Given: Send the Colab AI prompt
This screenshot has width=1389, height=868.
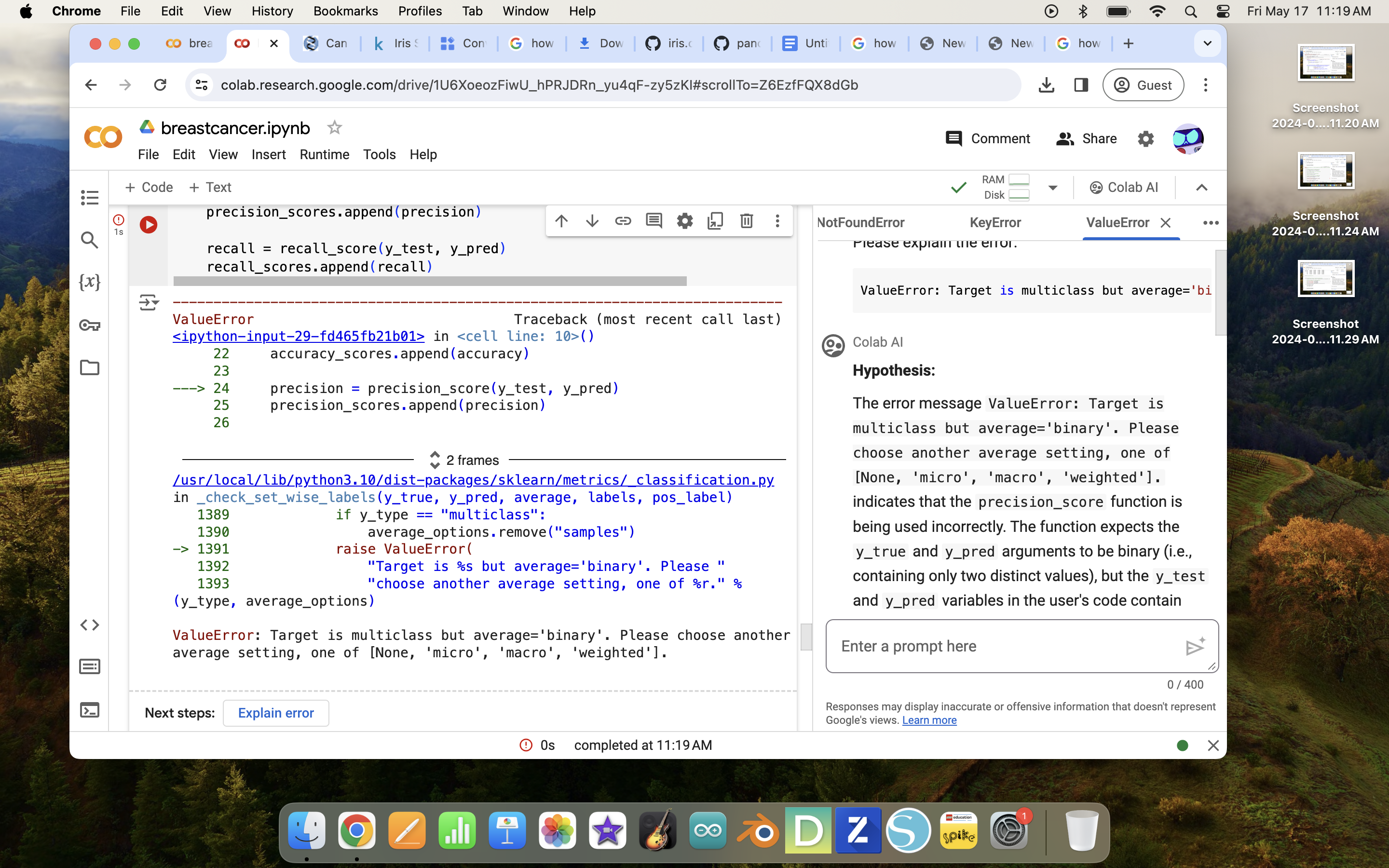Looking at the screenshot, I should click(x=1195, y=647).
